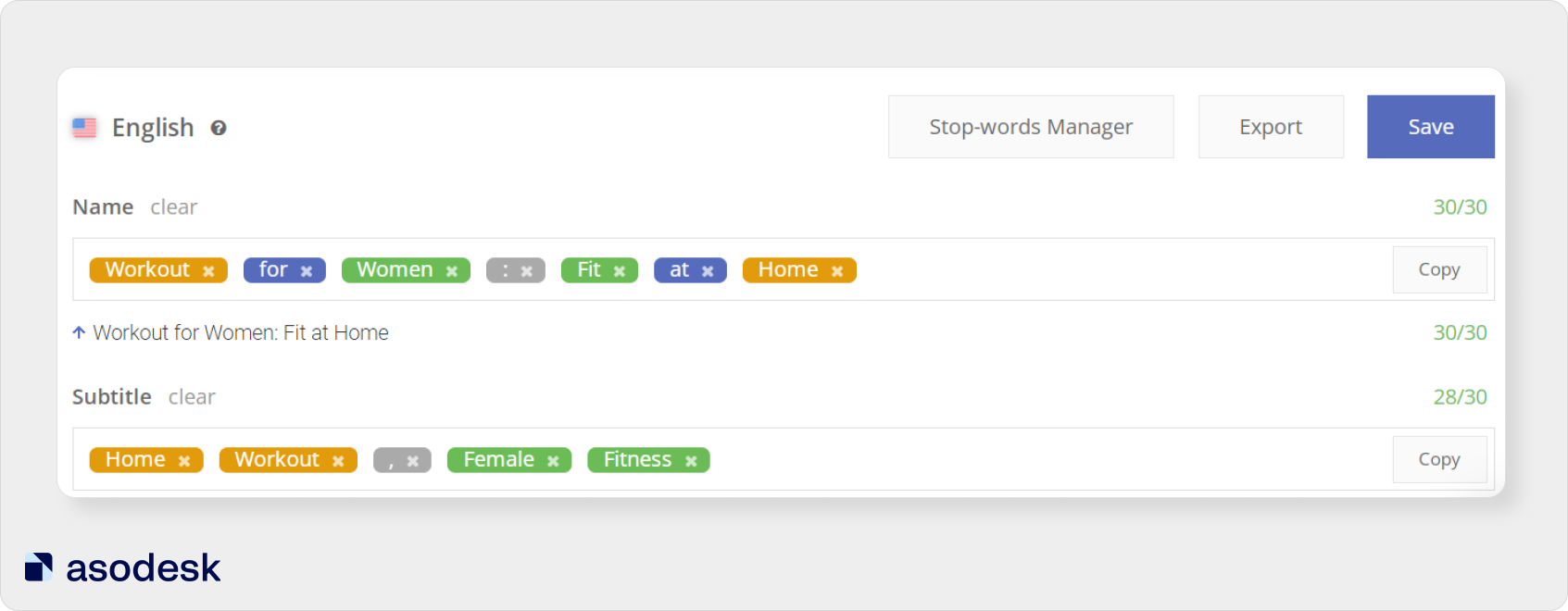Delete the "Women" keyword tag
The image size is (1568, 611).
[x=452, y=271]
